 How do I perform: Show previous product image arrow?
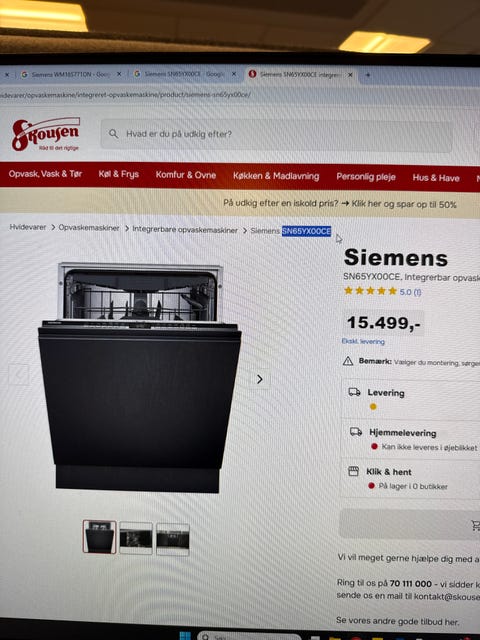[18, 374]
